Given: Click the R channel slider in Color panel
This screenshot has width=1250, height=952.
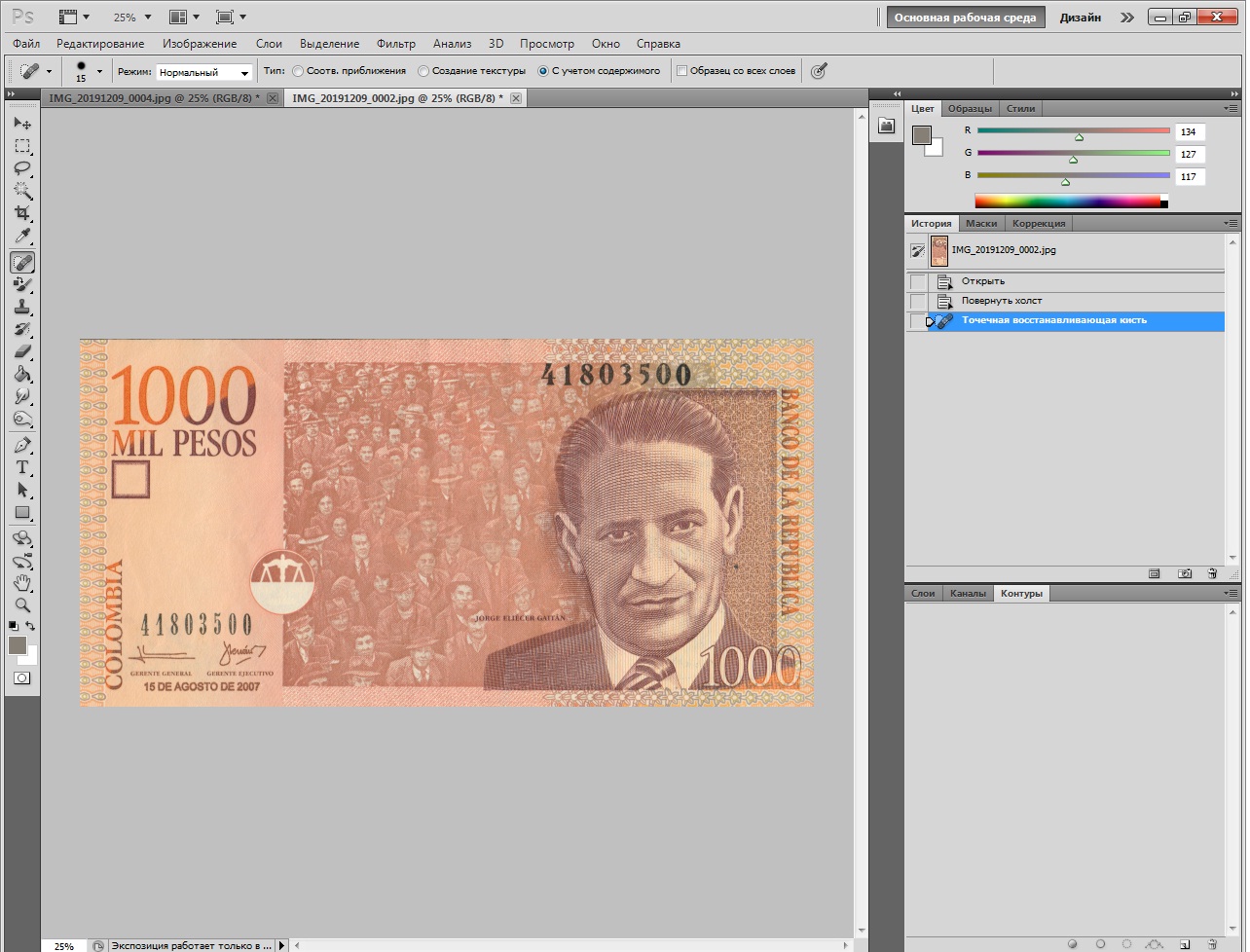Looking at the screenshot, I should coord(1074,131).
